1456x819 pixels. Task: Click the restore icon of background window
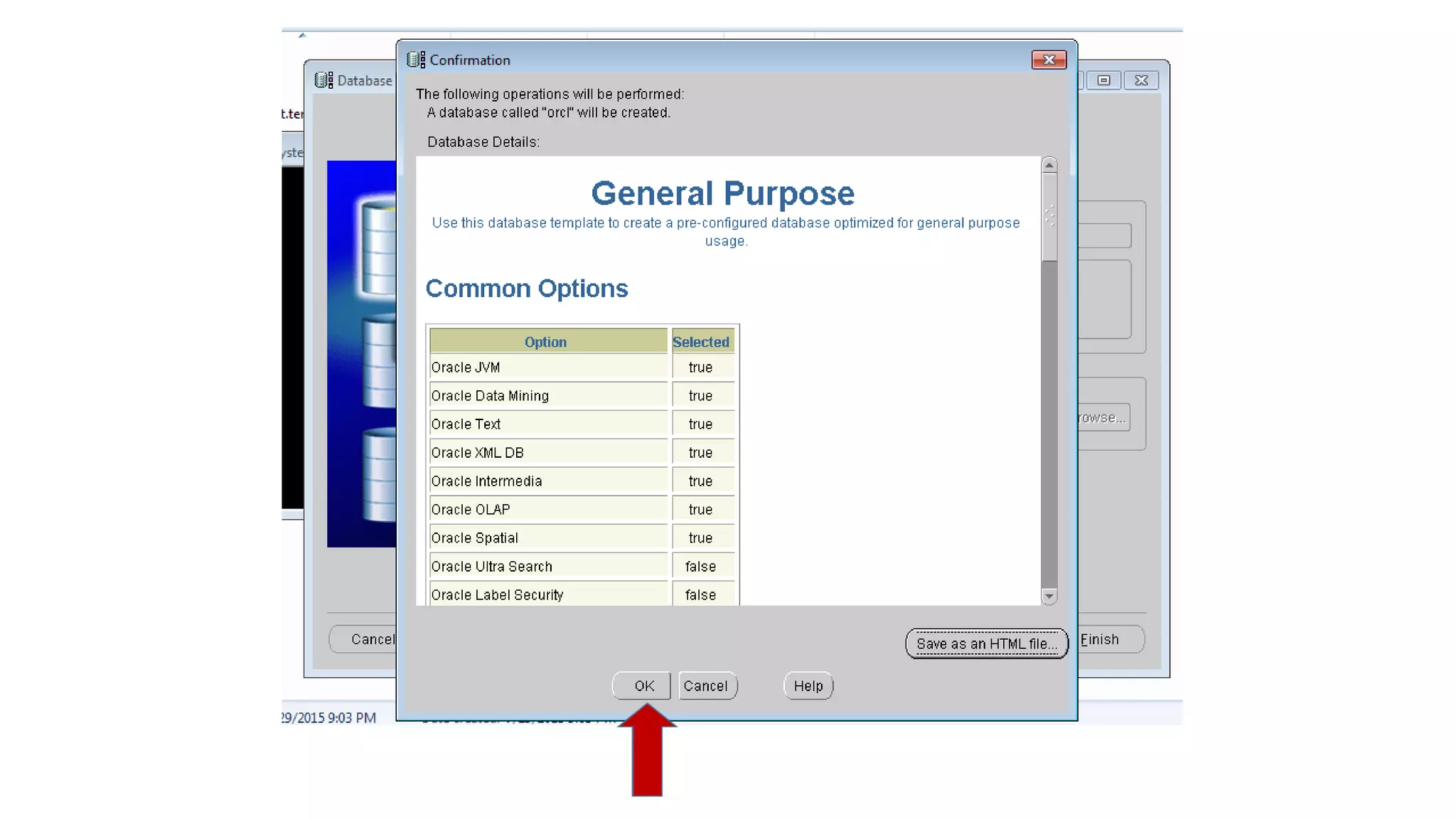pyautogui.click(x=1103, y=80)
